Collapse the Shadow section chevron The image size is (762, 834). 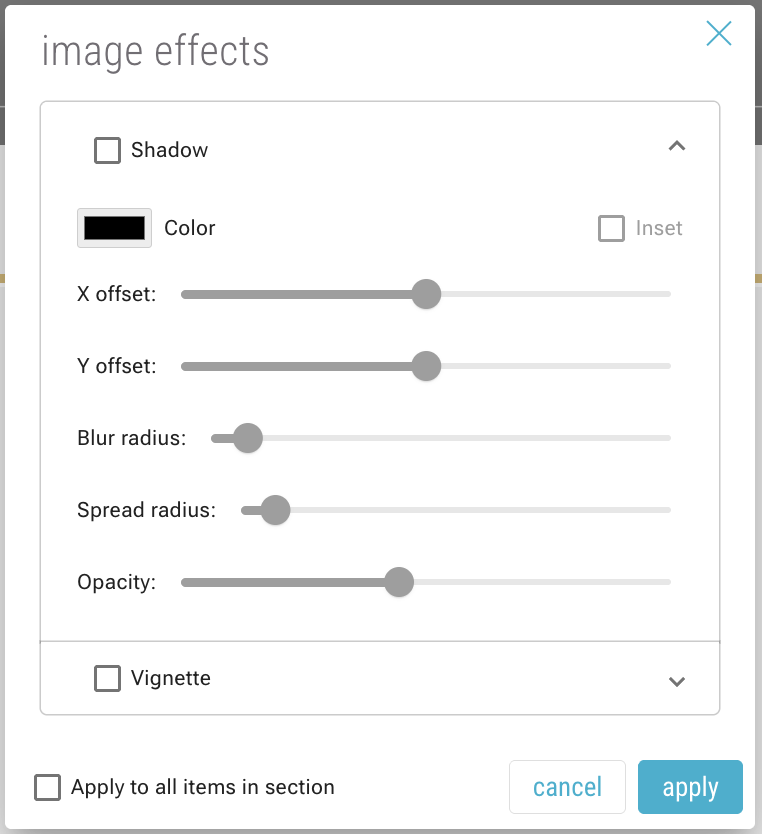pyautogui.click(x=677, y=146)
